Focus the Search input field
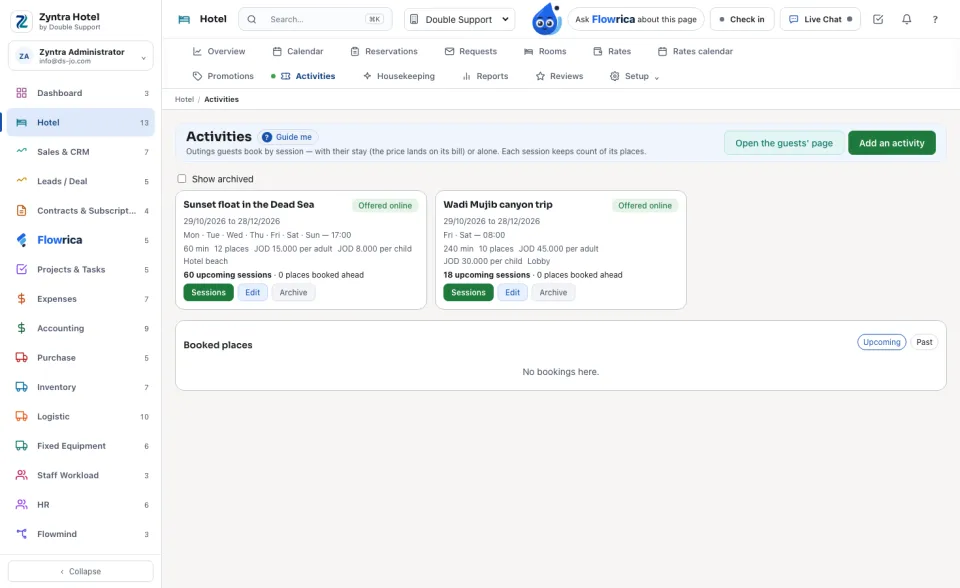Screen dimensions: 960x588 click(315, 19)
